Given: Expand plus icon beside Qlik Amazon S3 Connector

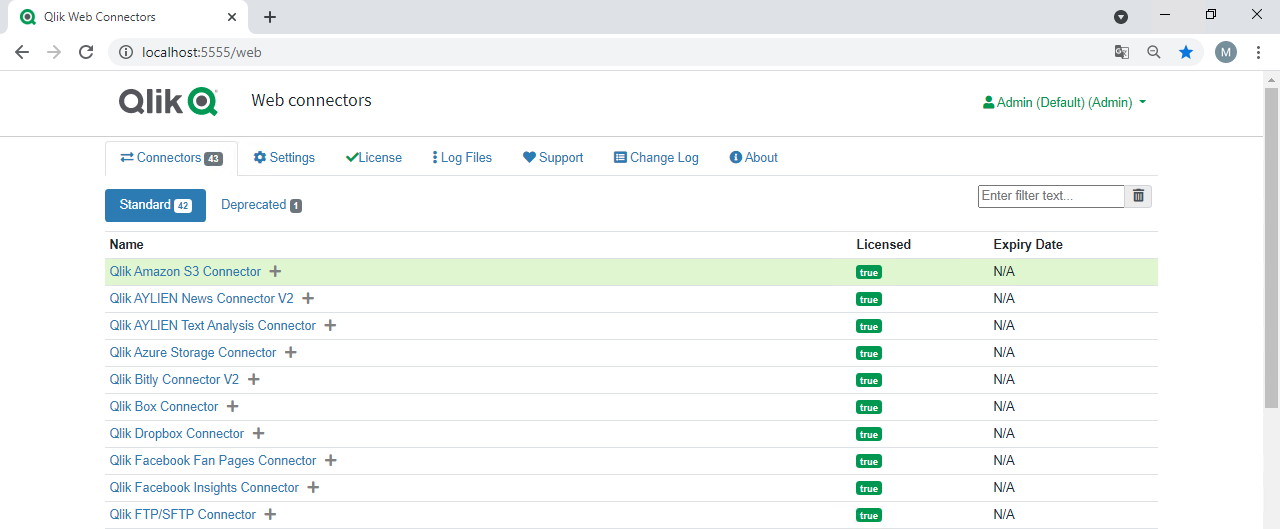Looking at the screenshot, I should click(x=275, y=272).
